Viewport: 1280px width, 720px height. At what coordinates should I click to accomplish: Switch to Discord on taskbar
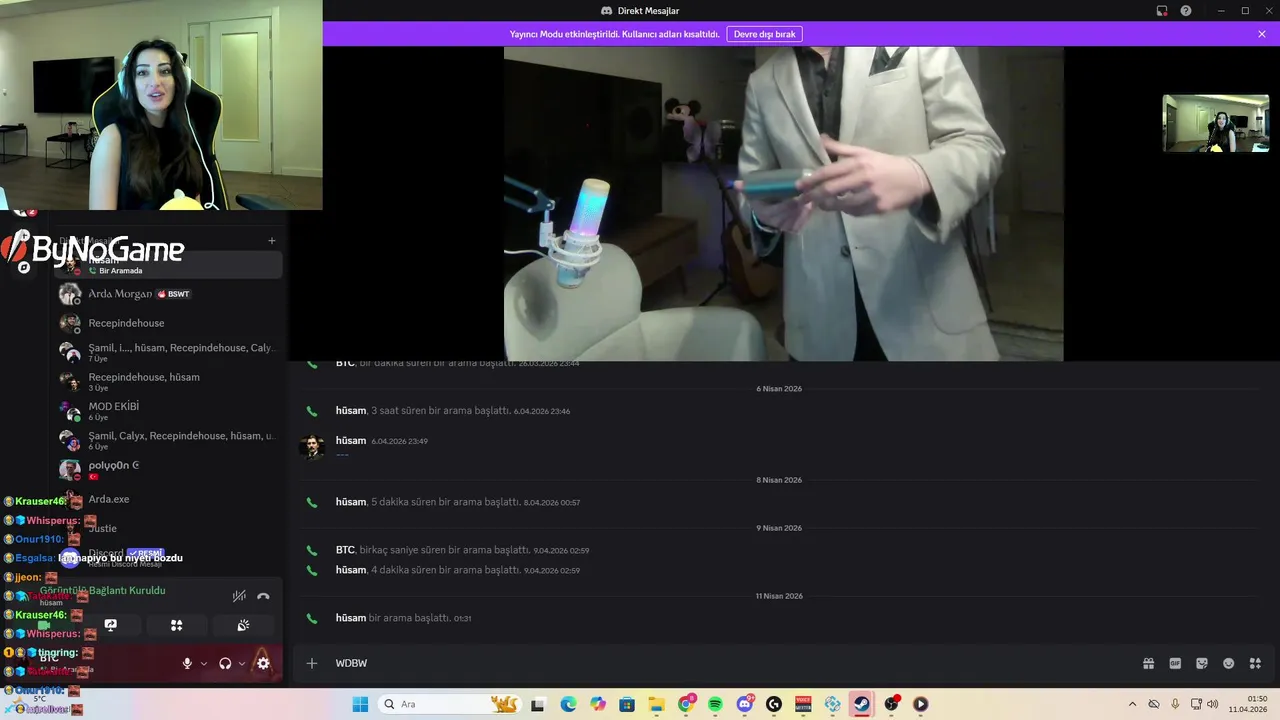[x=745, y=704]
